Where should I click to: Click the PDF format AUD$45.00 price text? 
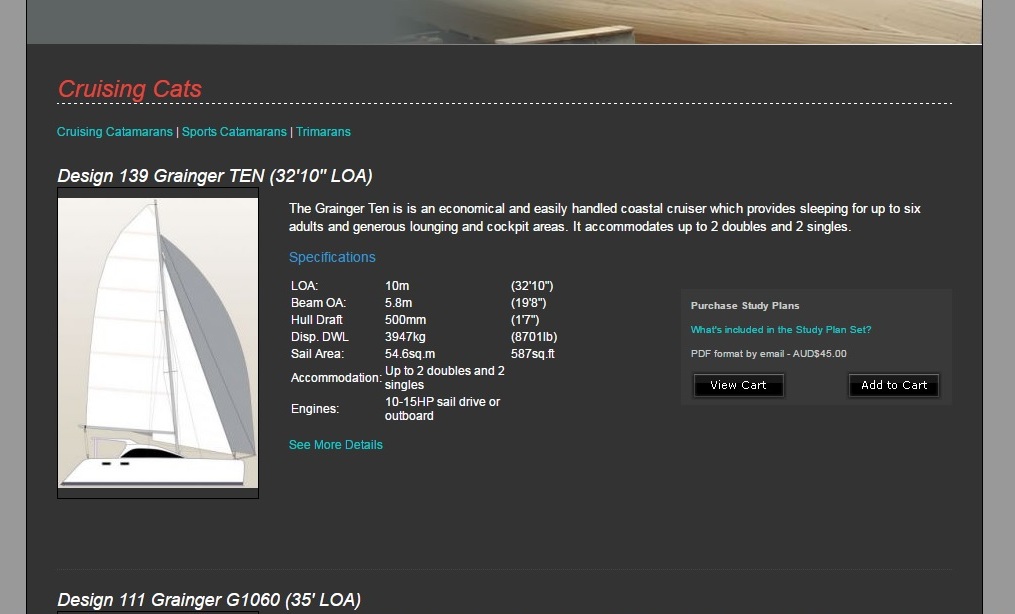click(x=768, y=353)
